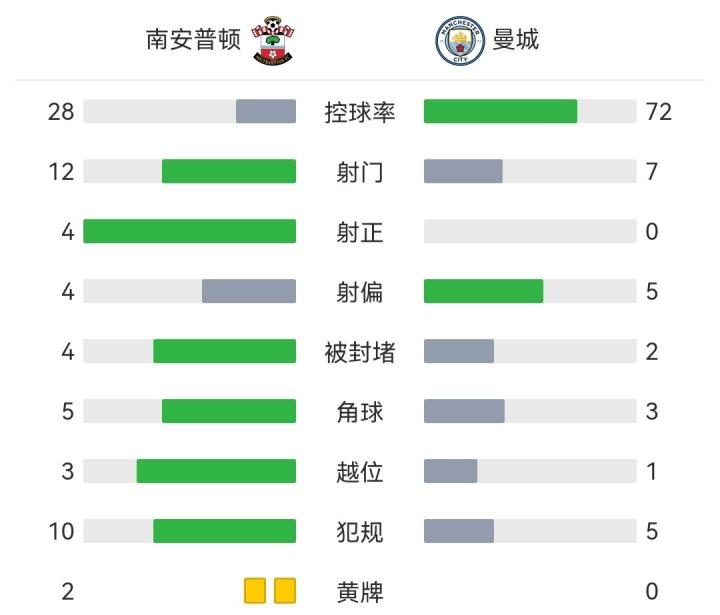Click Southampton's first yellow card icon

click(255, 591)
